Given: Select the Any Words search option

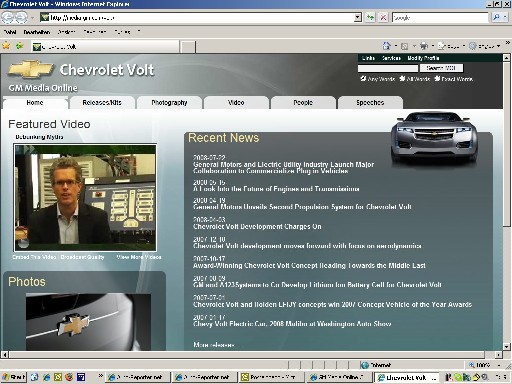Looking at the screenshot, I should (363, 79).
